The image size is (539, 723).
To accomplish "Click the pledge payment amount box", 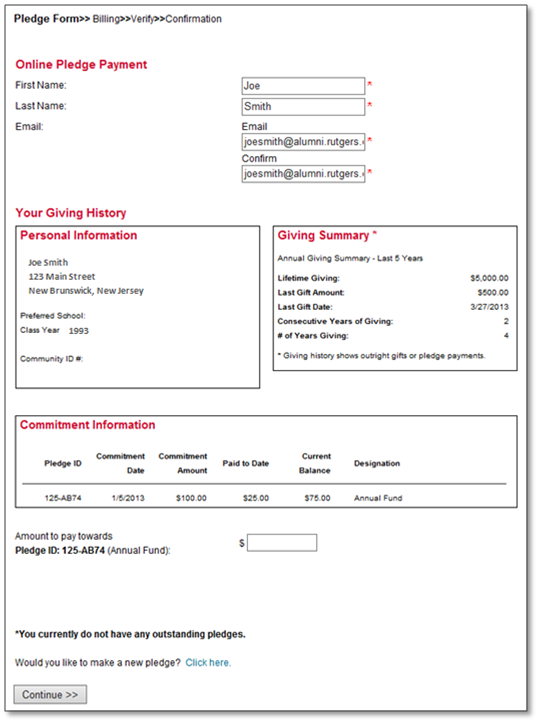I will 282,543.
